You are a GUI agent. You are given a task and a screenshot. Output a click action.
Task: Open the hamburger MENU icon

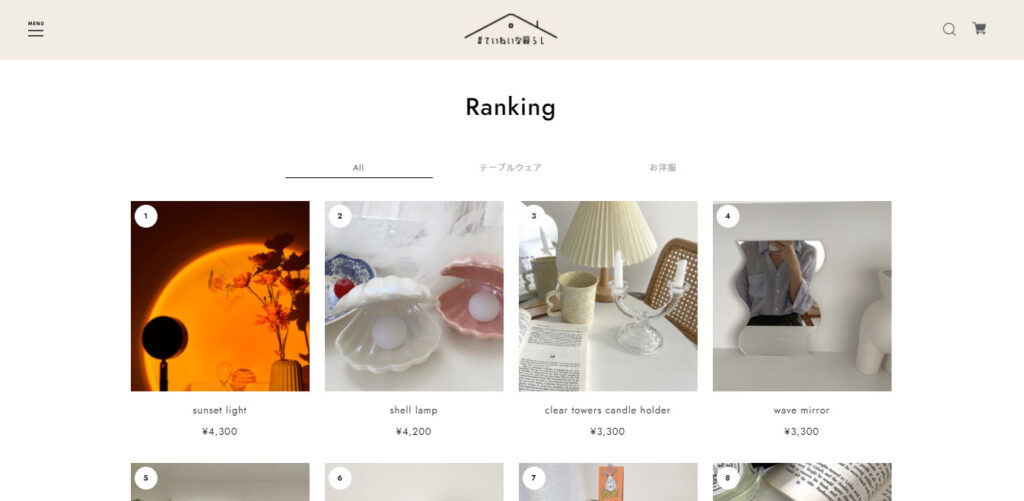[x=35, y=29]
